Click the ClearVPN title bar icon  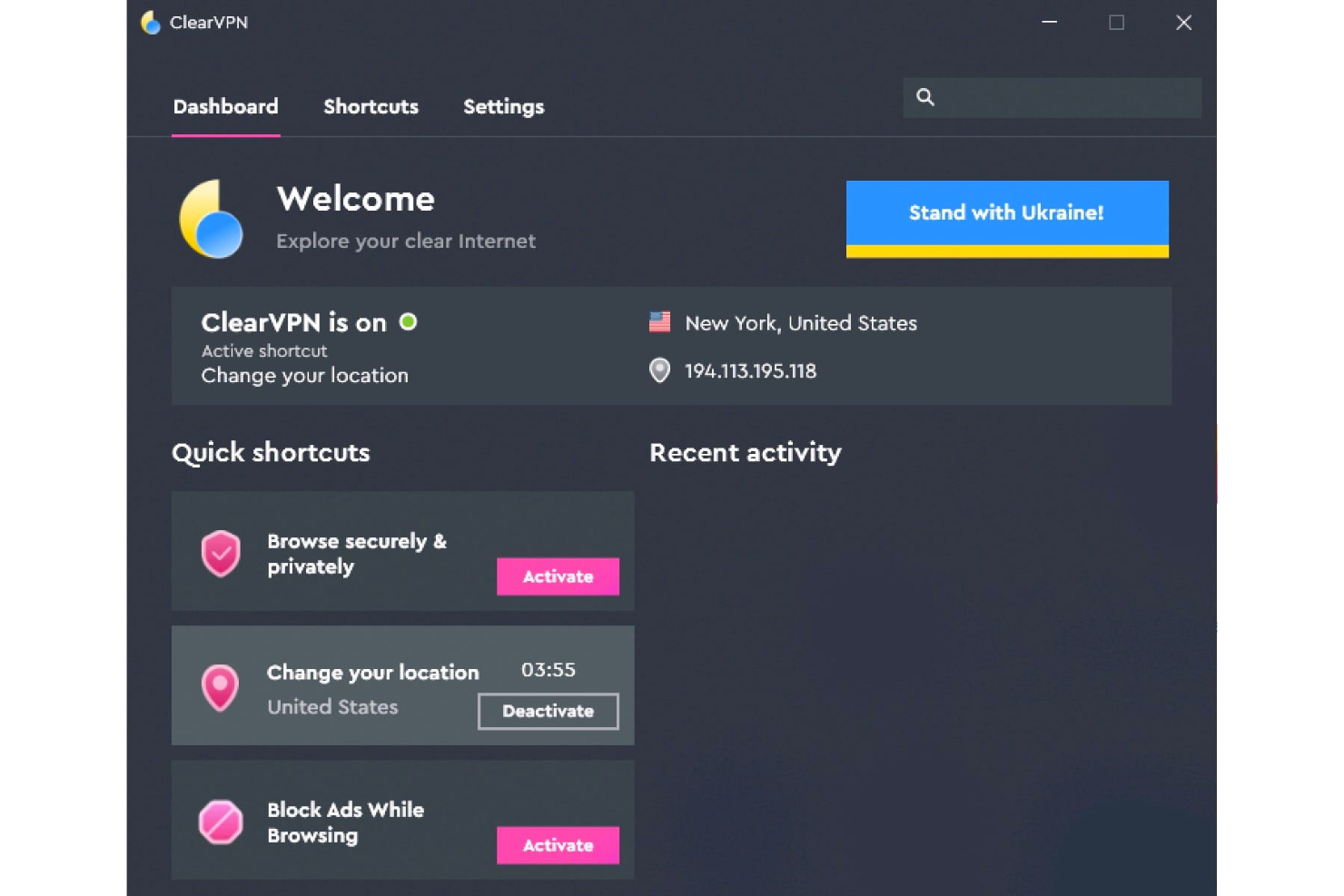pyautogui.click(x=151, y=23)
